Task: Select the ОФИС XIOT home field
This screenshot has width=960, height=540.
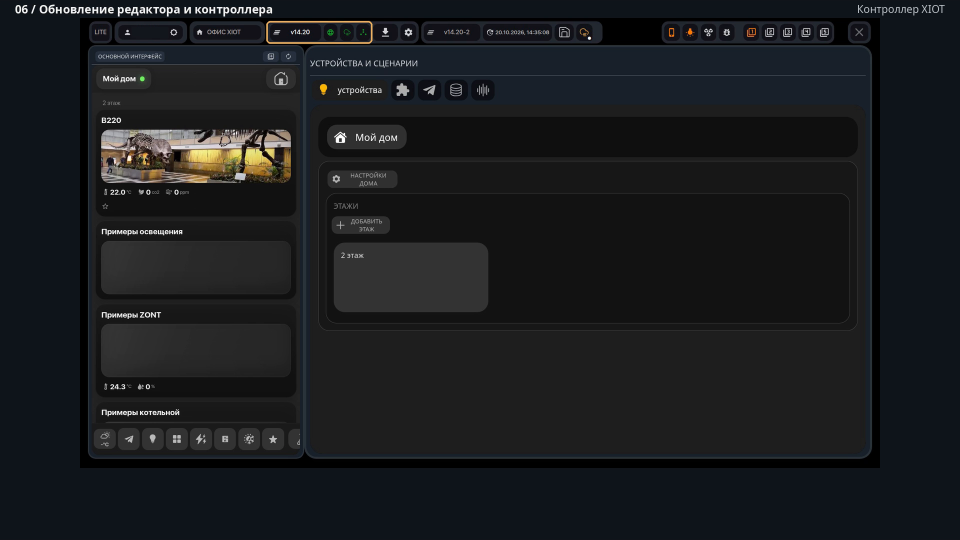Action: 226,32
